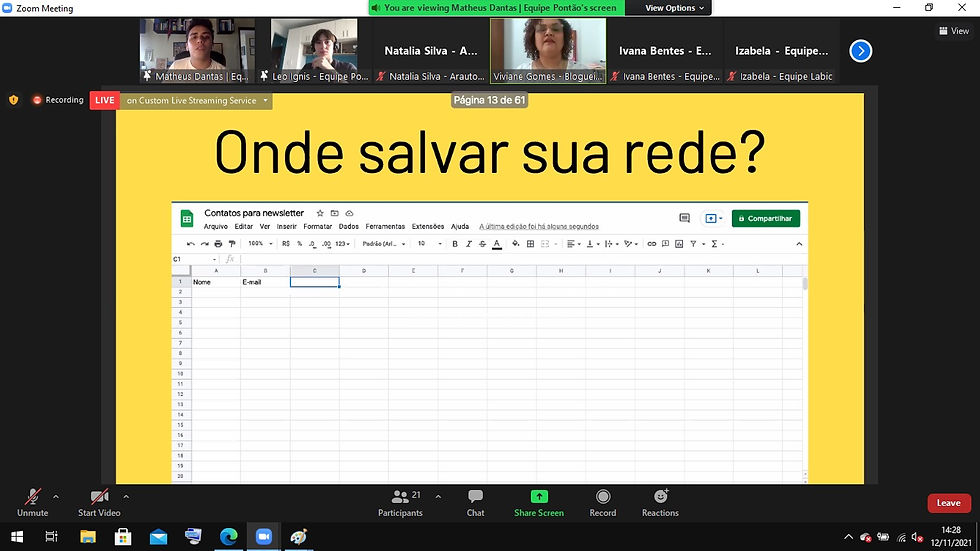This screenshot has height=551, width=980.
Task: Open the 100% zoom dropdown
Action: [x=260, y=244]
